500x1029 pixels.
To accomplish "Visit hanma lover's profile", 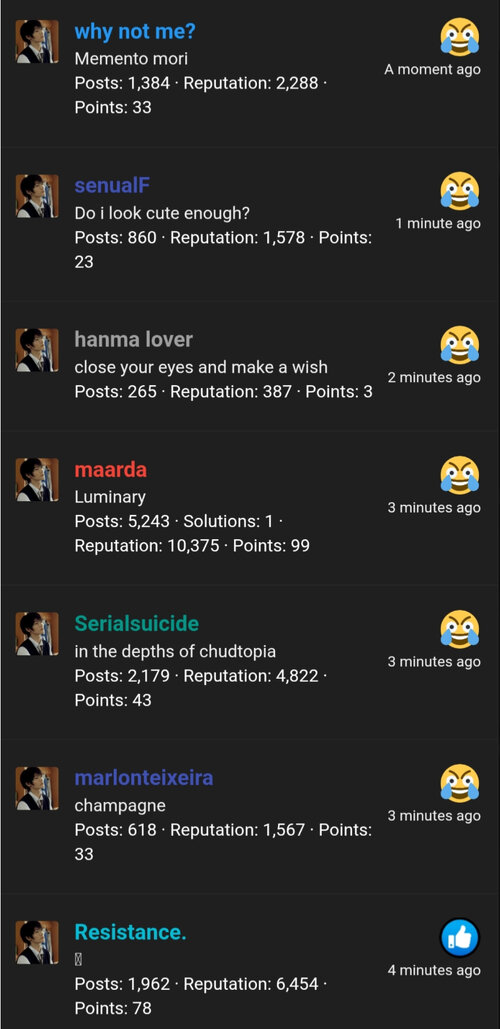I will [x=134, y=339].
